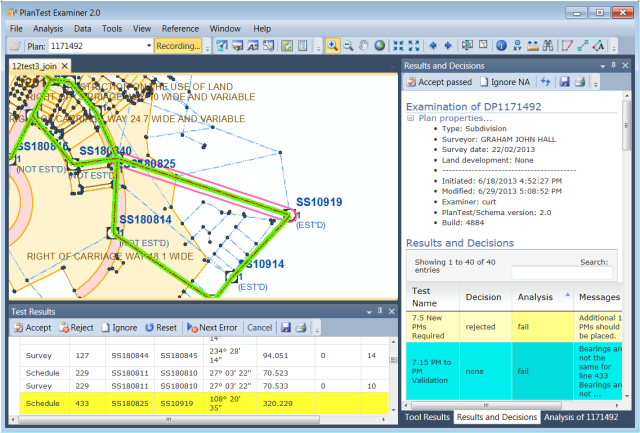Collapse the Plan properties section

(x=411, y=118)
